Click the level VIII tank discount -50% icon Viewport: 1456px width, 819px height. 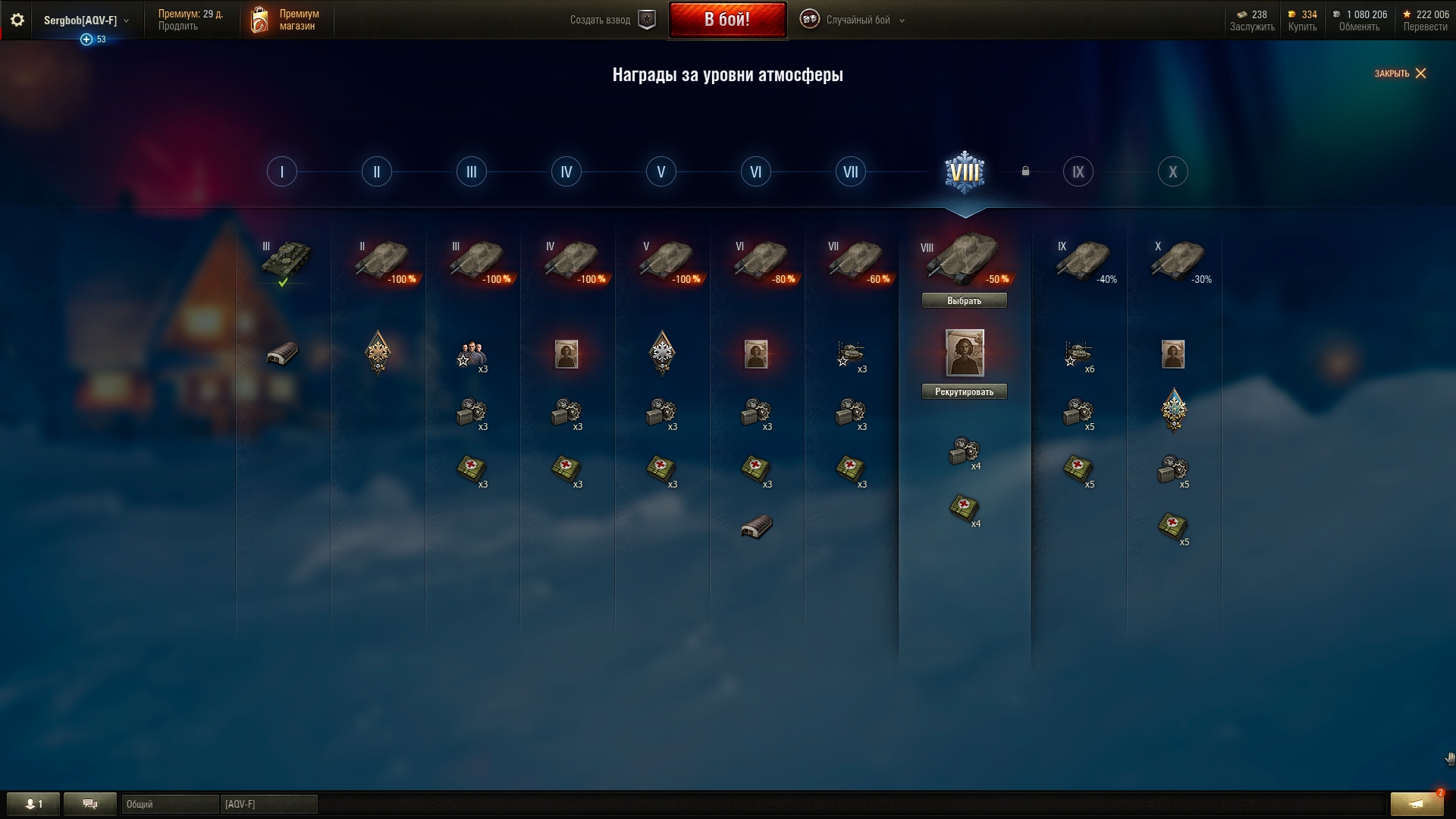coord(965,259)
